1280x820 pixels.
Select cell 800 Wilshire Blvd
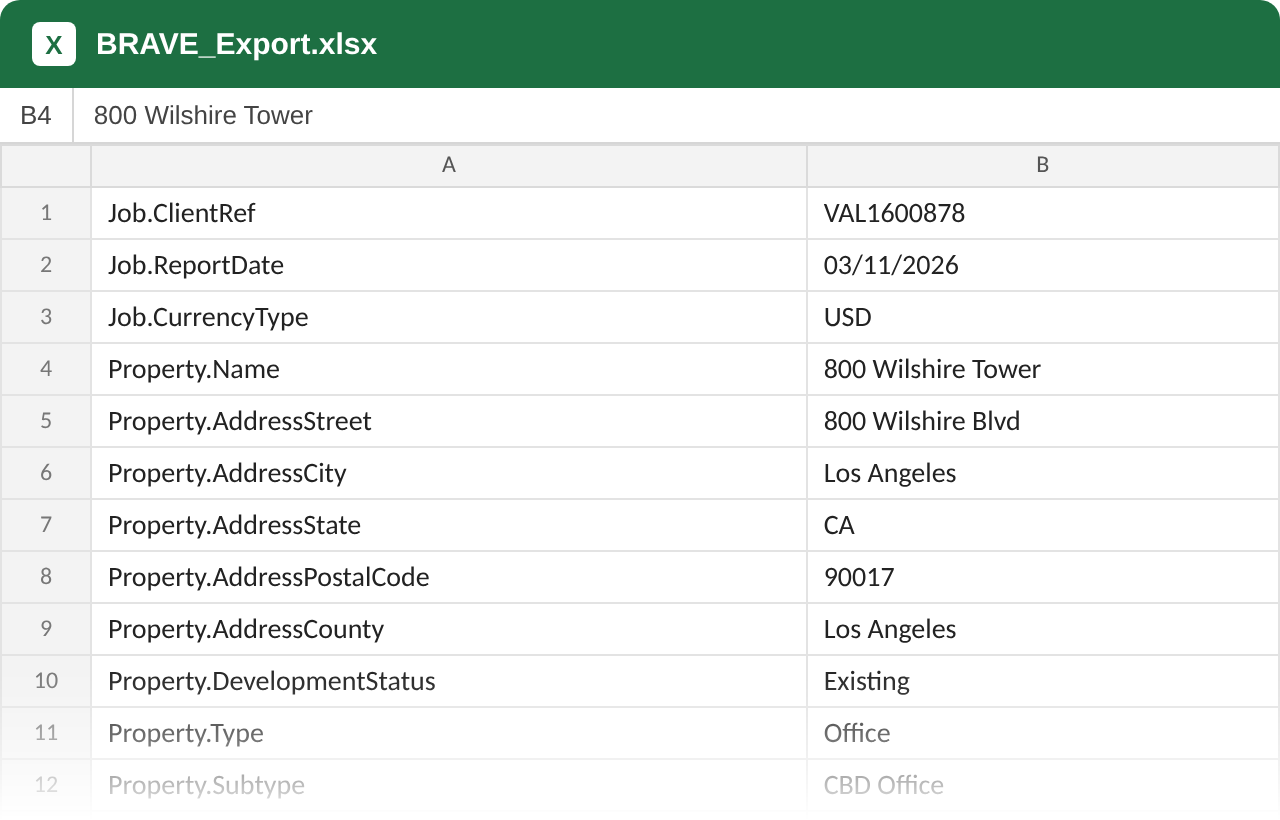tap(1043, 421)
